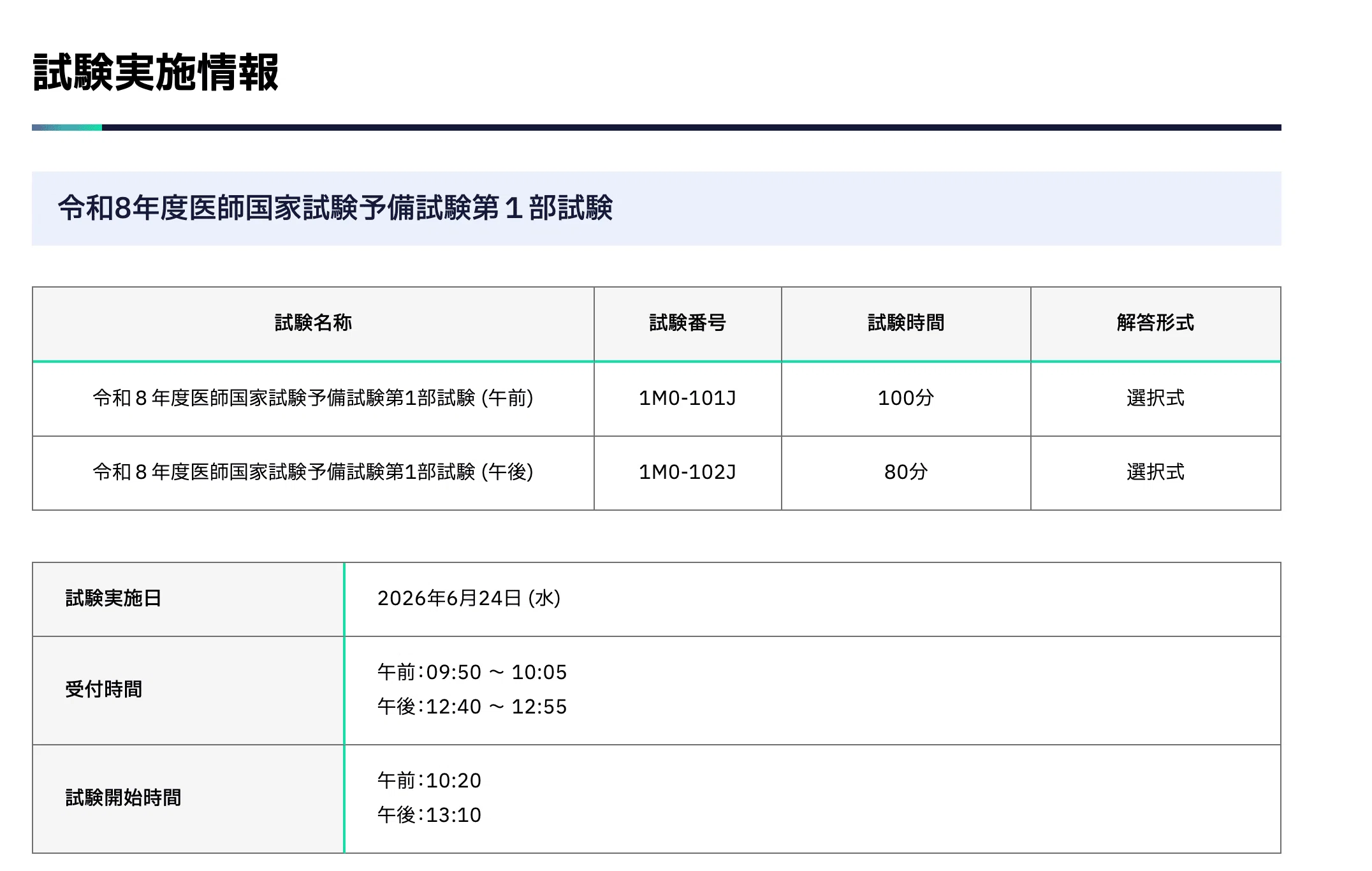Viewport: 1372px width, 871px height.
Task: Click the 試験時間 column header
Action: click(906, 323)
